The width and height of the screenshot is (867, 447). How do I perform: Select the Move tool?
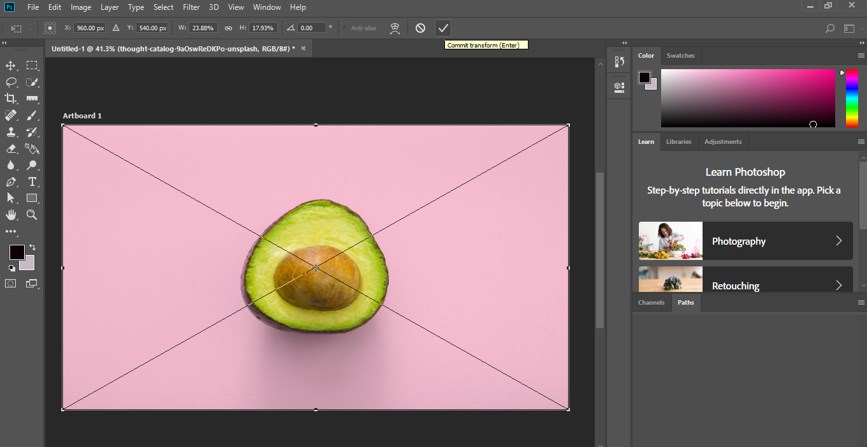tap(11, 66)
